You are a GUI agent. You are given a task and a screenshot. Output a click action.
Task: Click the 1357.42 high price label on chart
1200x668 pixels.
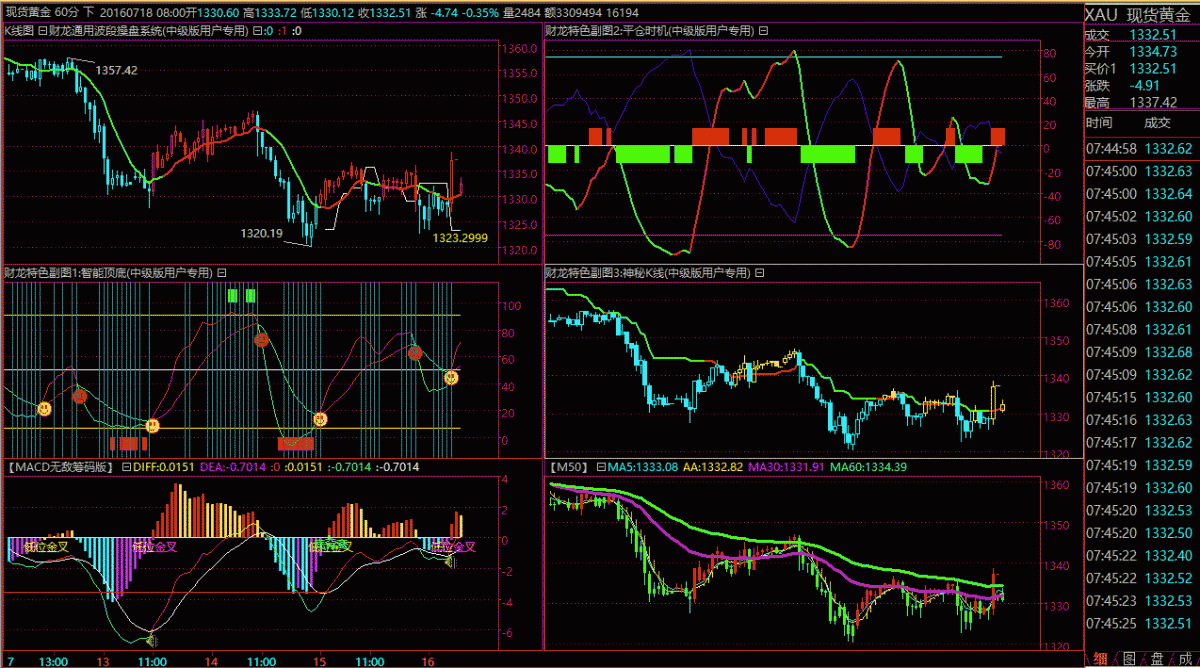tap(116, 70)
